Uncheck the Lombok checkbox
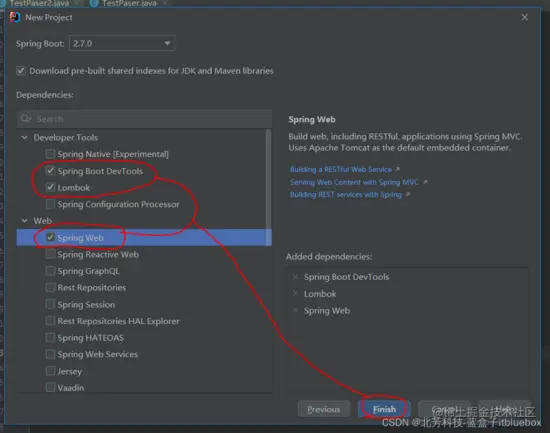 [51, 187]
